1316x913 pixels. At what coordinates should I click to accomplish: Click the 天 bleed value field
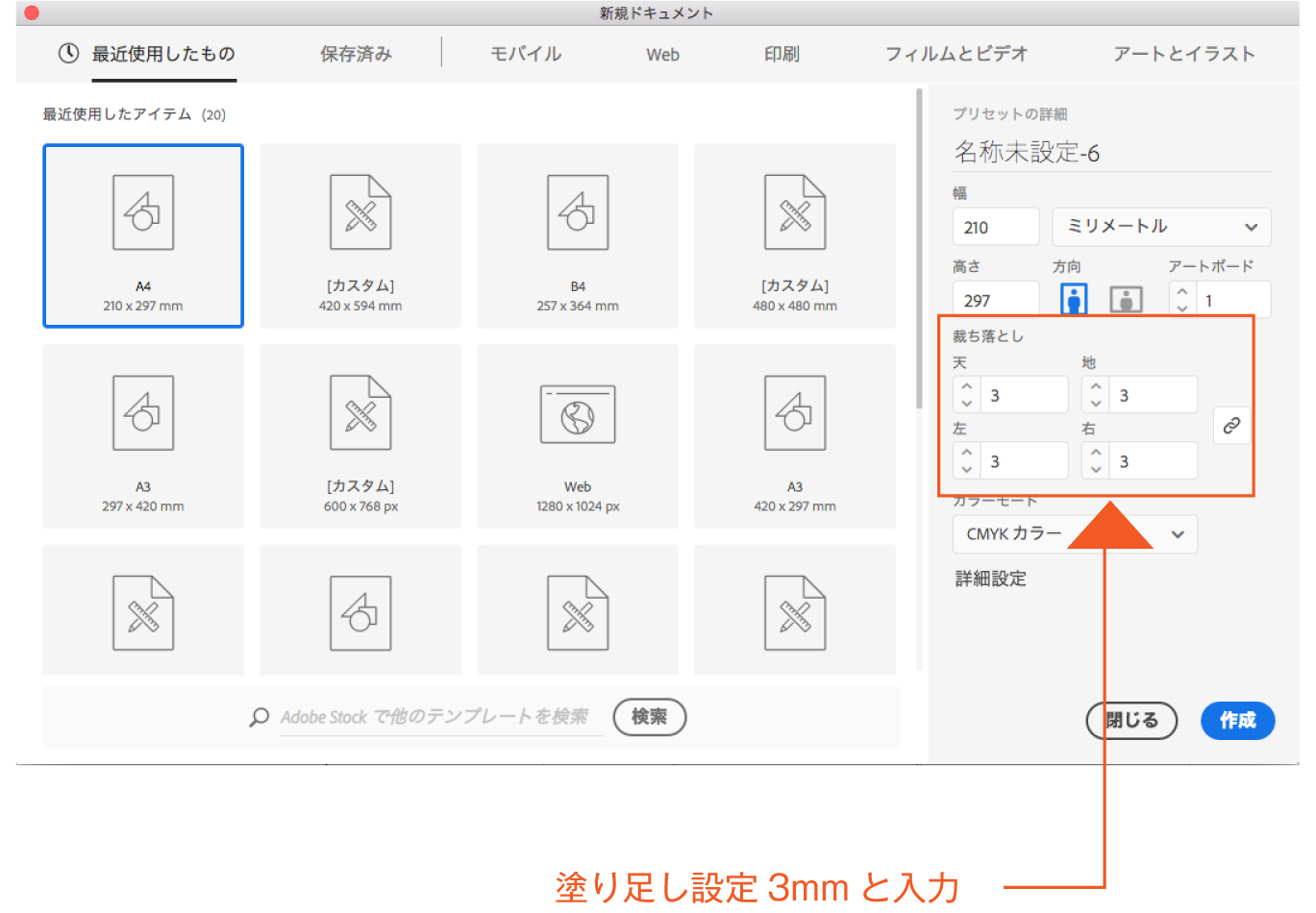coord(1024,395)
